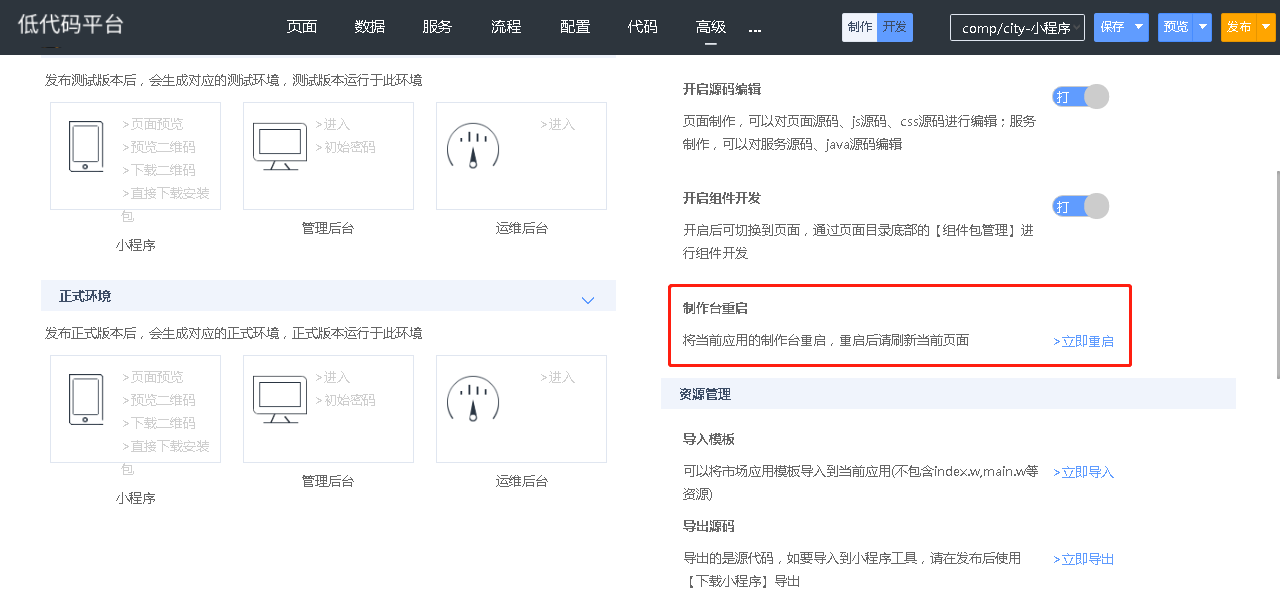Collapse the 正式环境 section chevron
1280x589 pixels.
(x=588, y=300)
